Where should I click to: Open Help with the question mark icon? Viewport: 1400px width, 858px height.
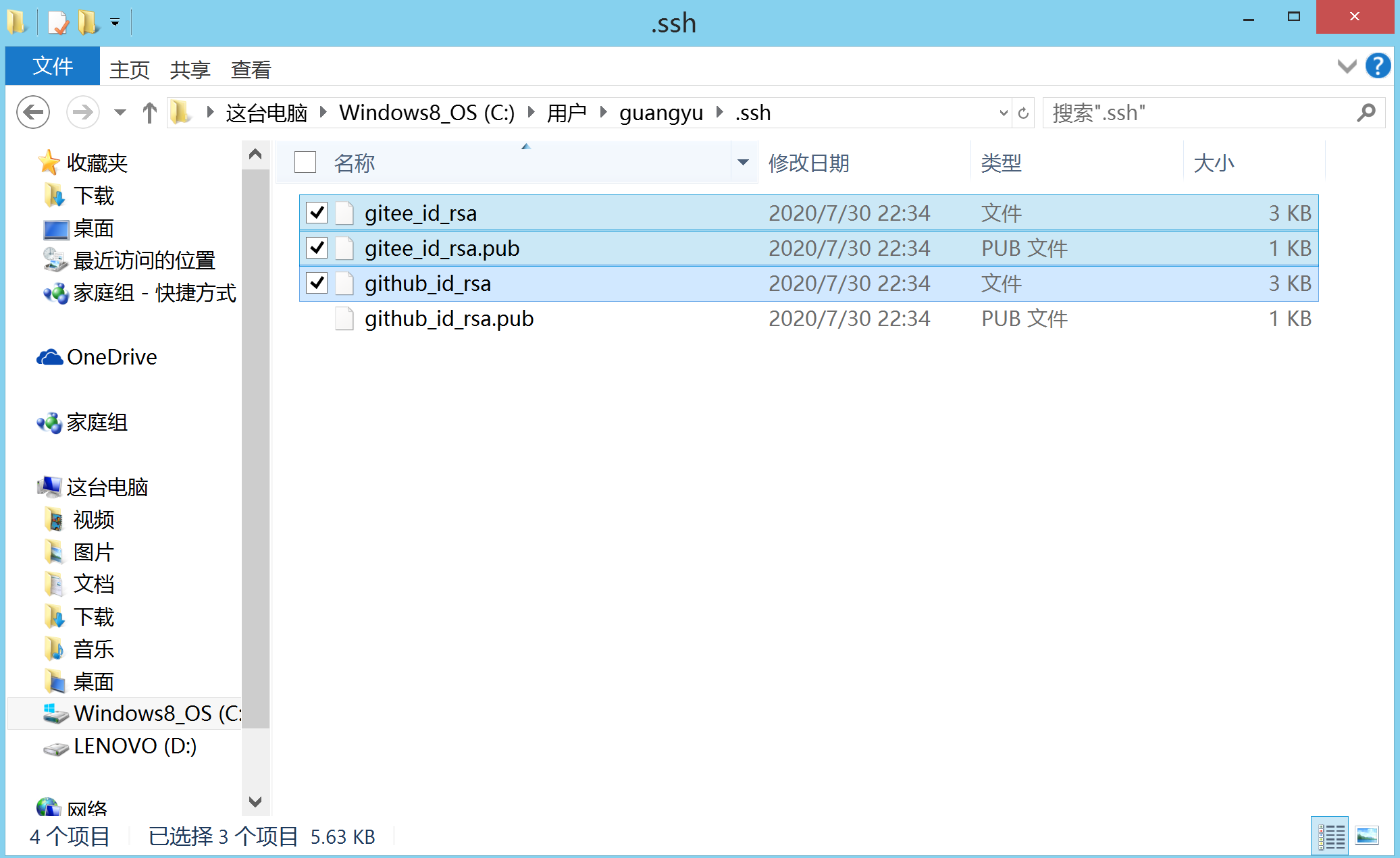(1377, 66)
